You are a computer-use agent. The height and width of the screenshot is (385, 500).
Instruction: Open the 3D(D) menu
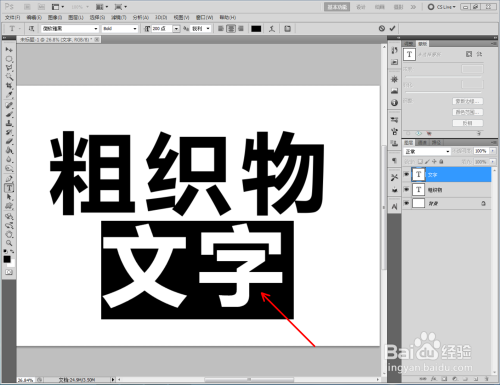(x=161, y=17)
